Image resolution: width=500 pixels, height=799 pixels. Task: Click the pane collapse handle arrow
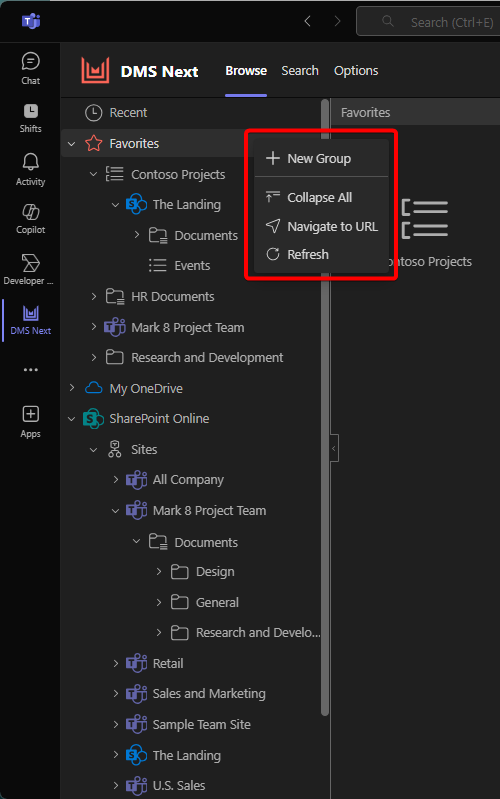click(x=334, y=448)
